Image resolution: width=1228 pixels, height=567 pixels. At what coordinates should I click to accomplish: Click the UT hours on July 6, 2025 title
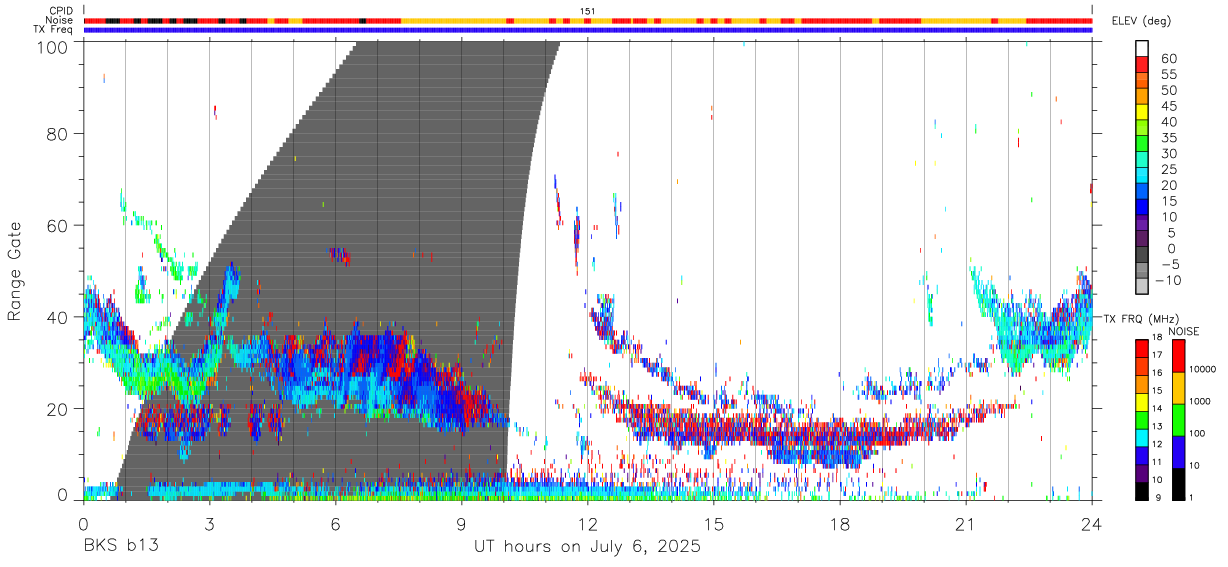pos(587,547)
